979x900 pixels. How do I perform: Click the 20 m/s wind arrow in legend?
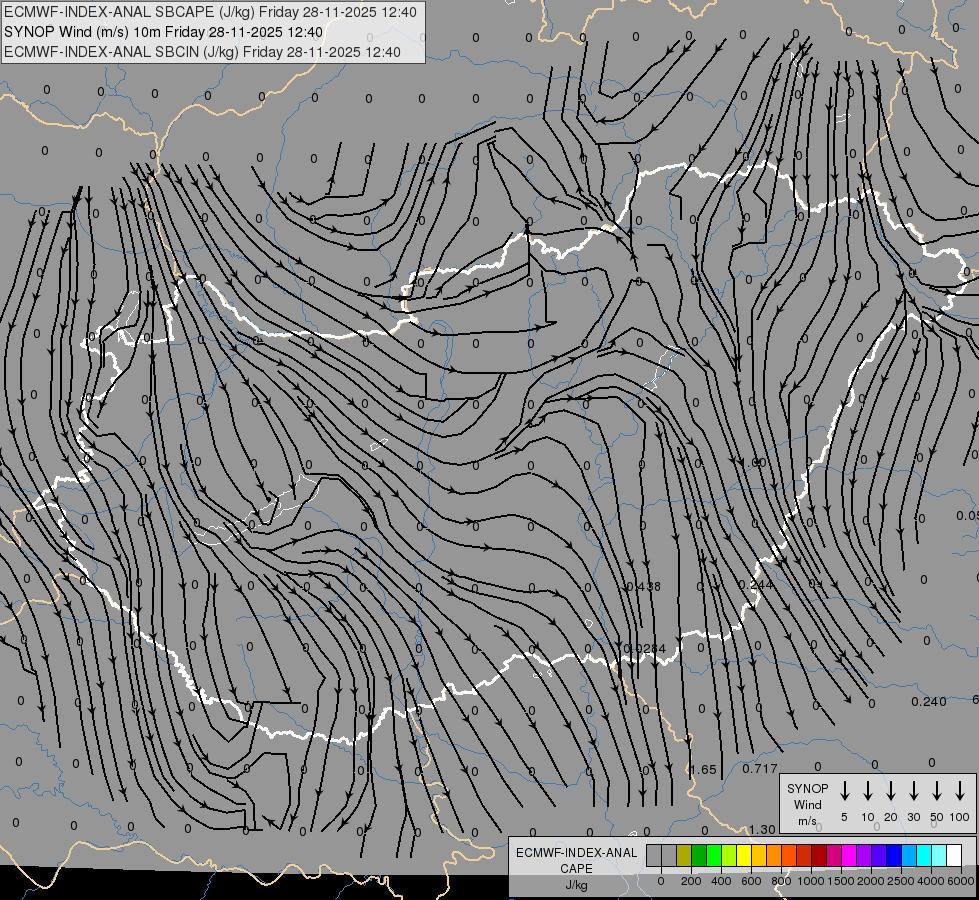point(890,790)
